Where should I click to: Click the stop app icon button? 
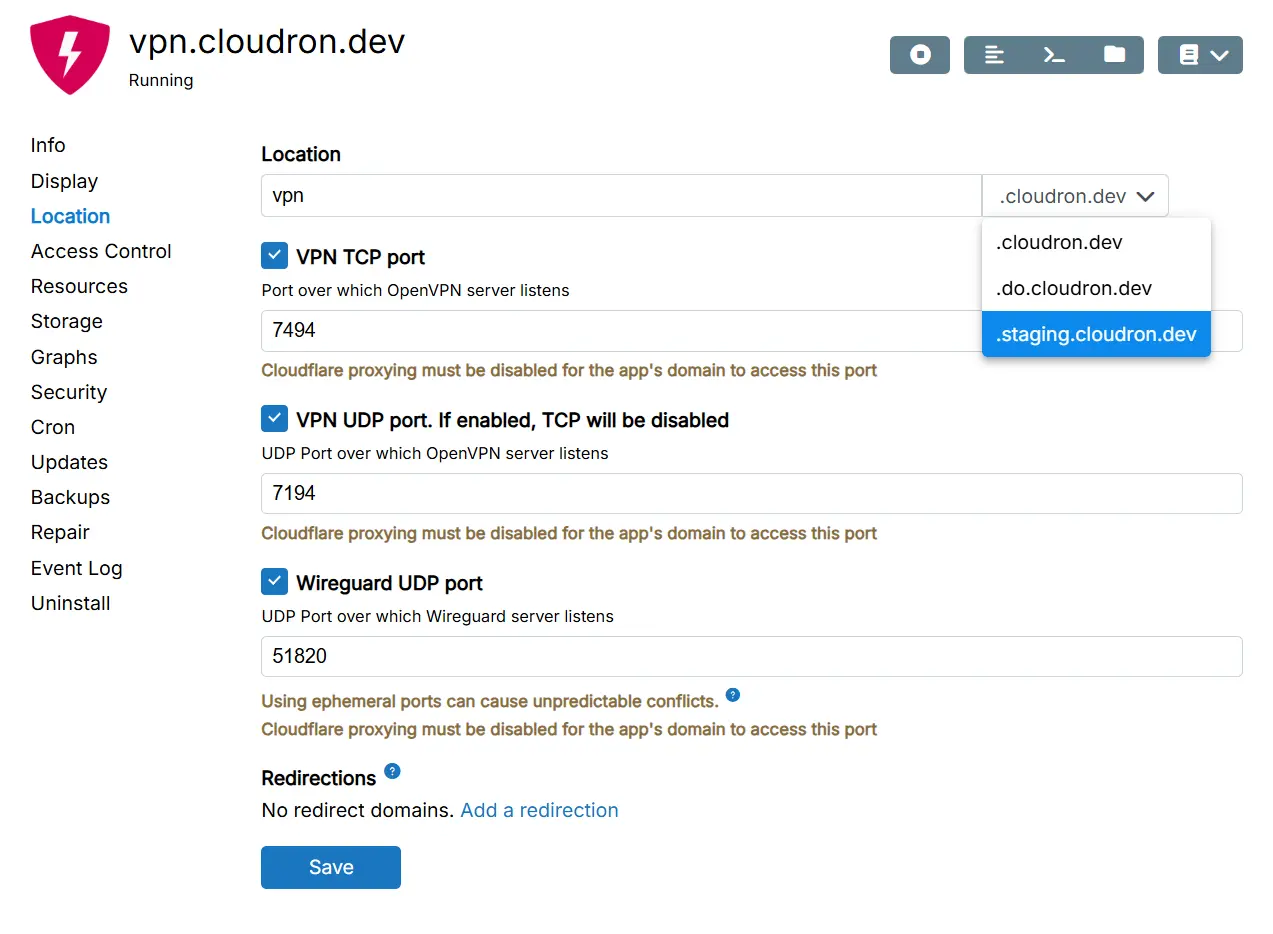coord(919,55)
